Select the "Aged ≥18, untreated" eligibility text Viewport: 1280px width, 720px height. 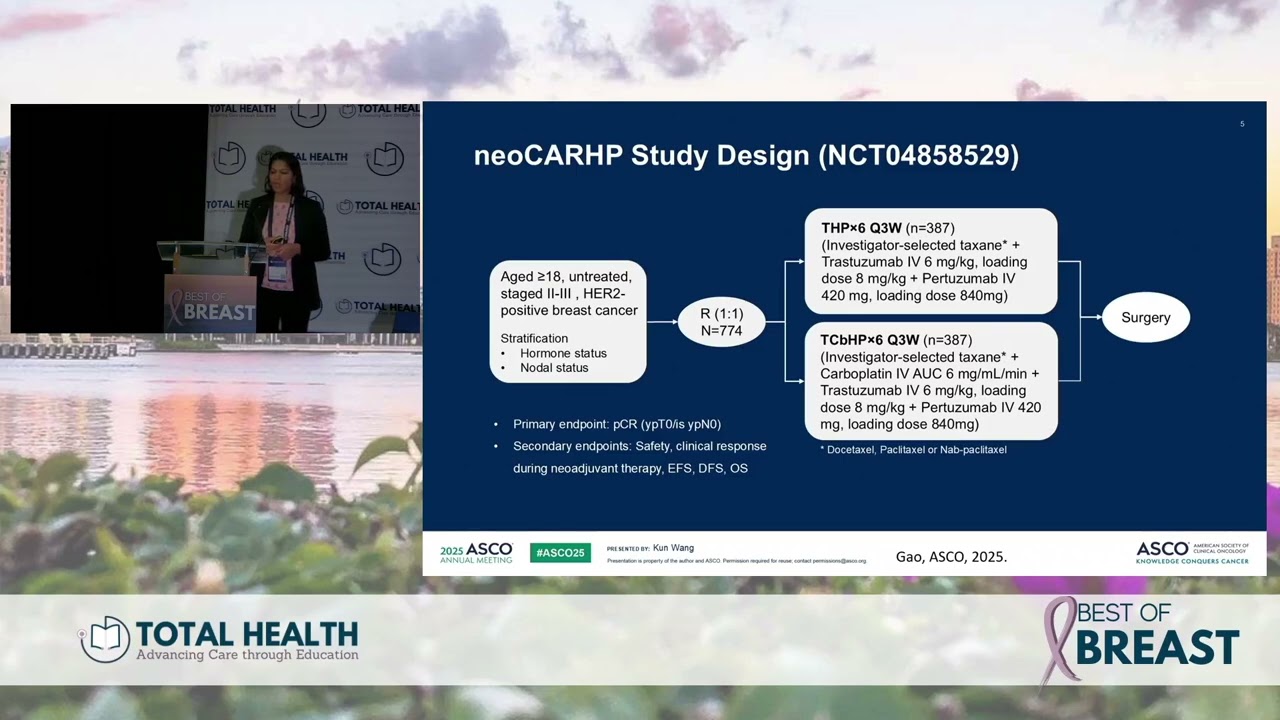coord(568,293)
